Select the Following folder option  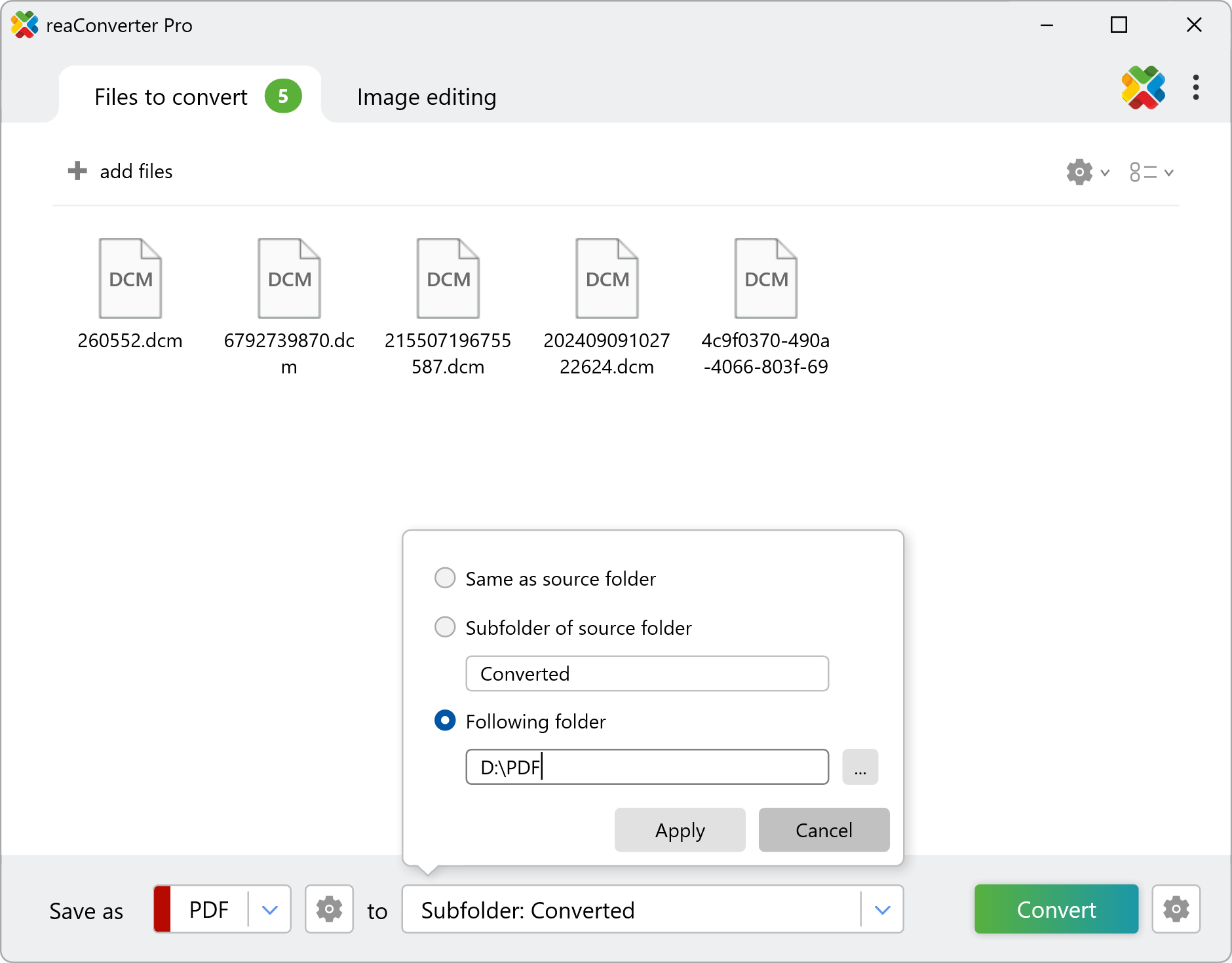(x=445, y=721)
